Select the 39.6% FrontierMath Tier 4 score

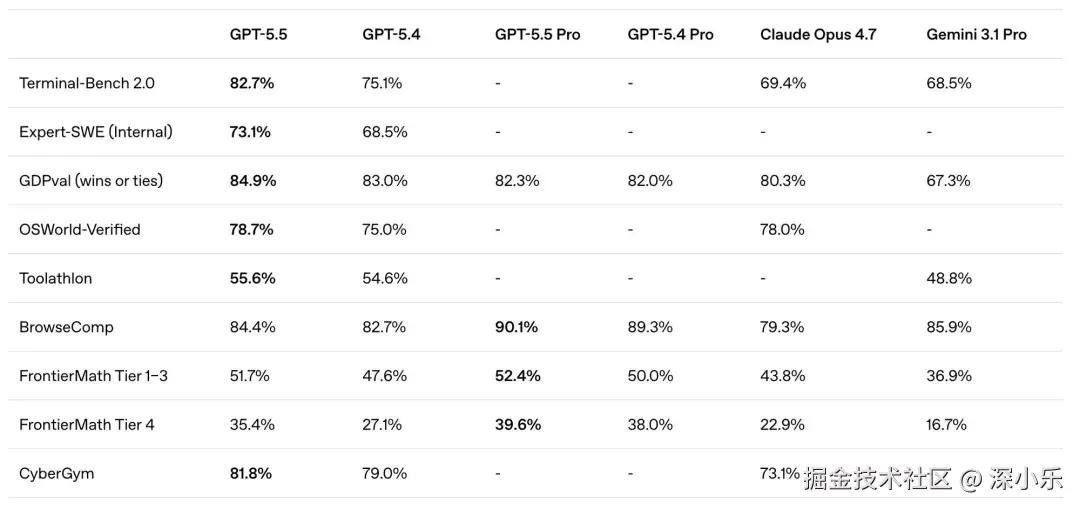click(518, 424)
